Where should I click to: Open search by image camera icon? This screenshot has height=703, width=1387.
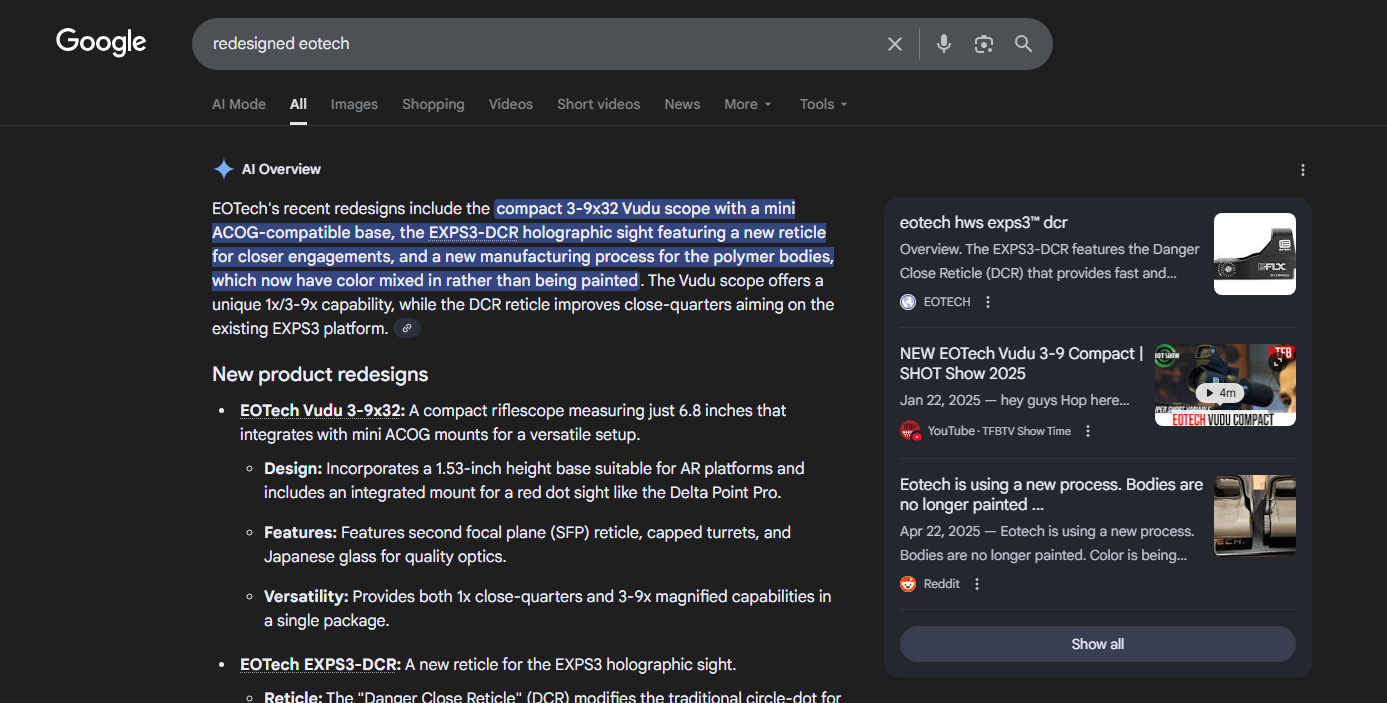pyautogui.click(x=984, y=44)
